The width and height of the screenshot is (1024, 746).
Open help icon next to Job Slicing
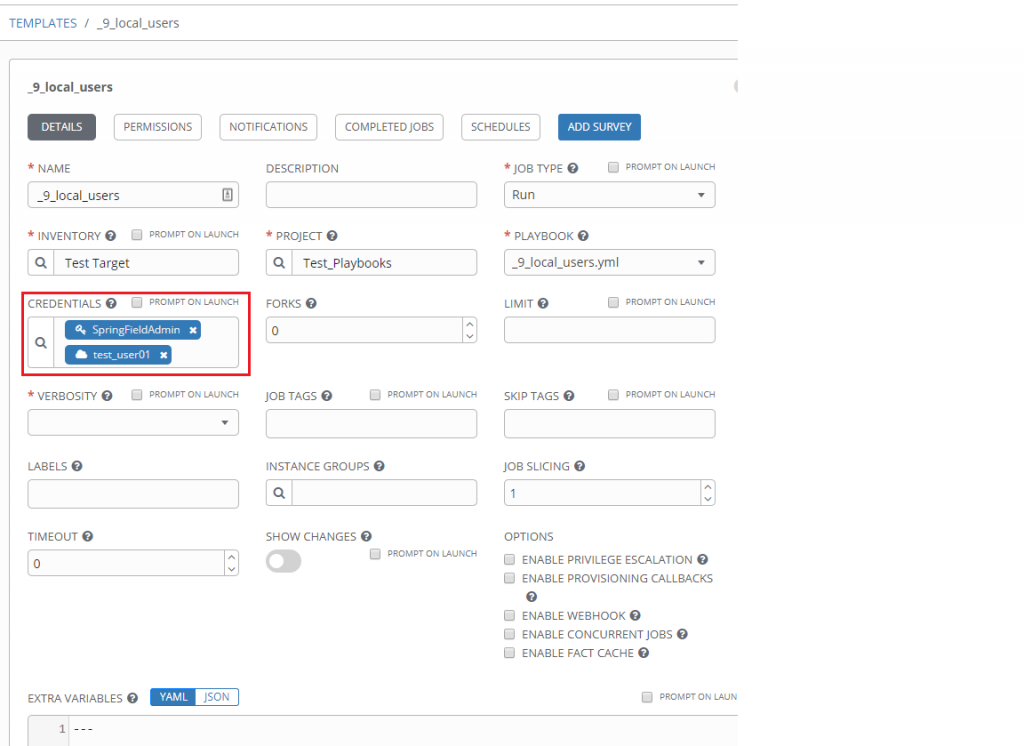[x=579, y=466]
